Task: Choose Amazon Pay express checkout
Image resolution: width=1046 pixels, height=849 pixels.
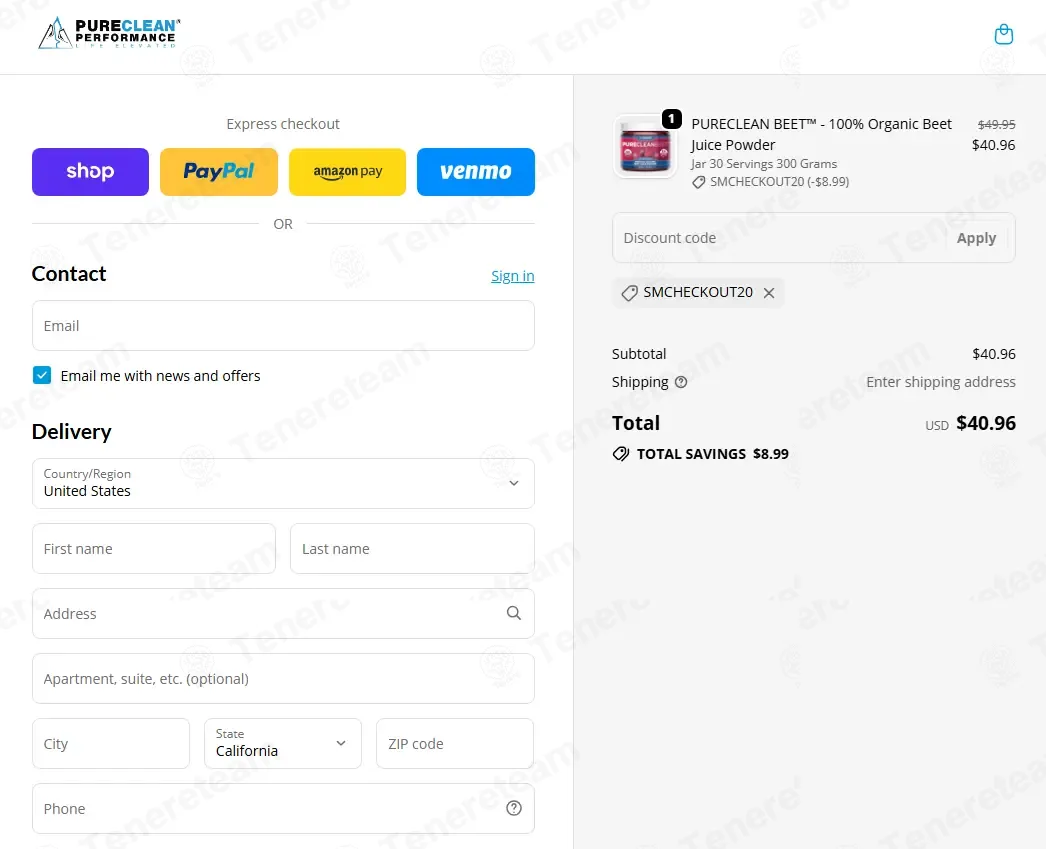Action: (x=347, y=172)
